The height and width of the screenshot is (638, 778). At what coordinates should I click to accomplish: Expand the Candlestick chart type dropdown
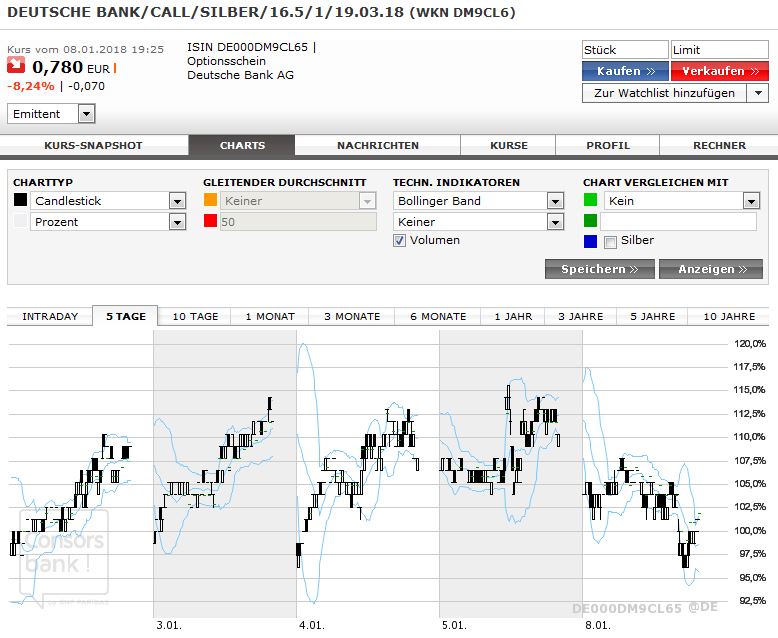pos(177,201)
